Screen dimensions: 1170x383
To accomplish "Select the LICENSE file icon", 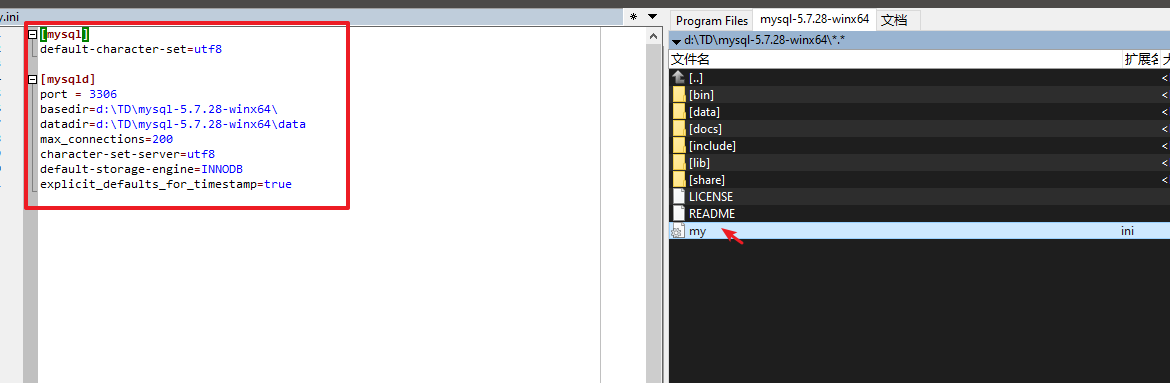I will (x=678, y=196).
